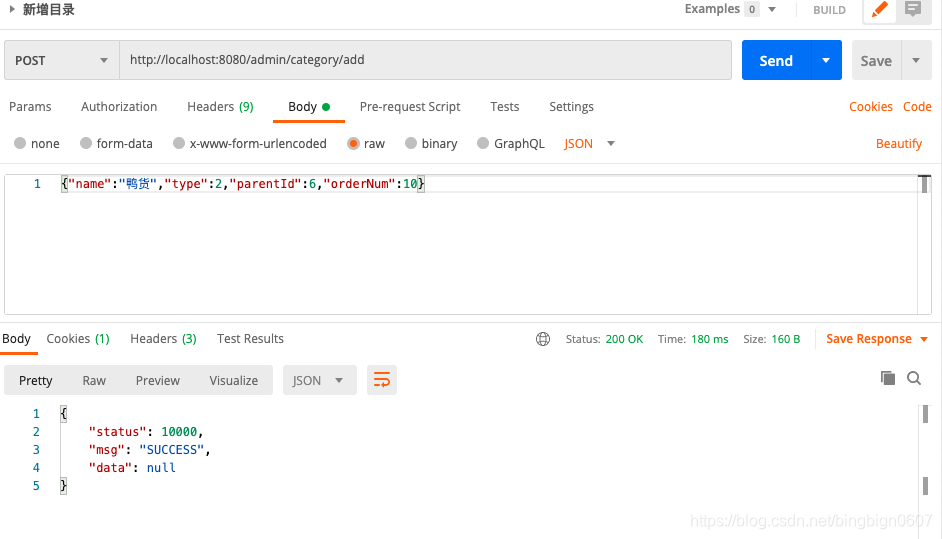Click the response panel upper scrollbar thumb
Image resolution: width=942 pixels, height=539 pixels.
coord(925,414)
